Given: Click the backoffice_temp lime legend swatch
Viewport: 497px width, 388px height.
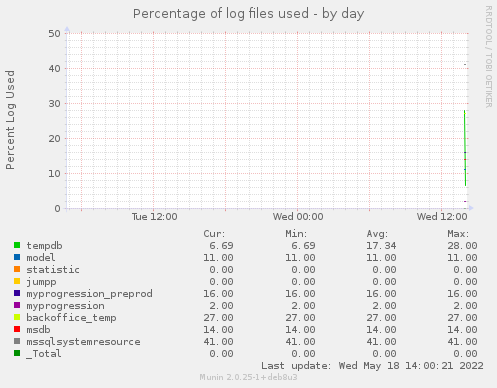Looking at the screenshot, I should tap(17, 317).
